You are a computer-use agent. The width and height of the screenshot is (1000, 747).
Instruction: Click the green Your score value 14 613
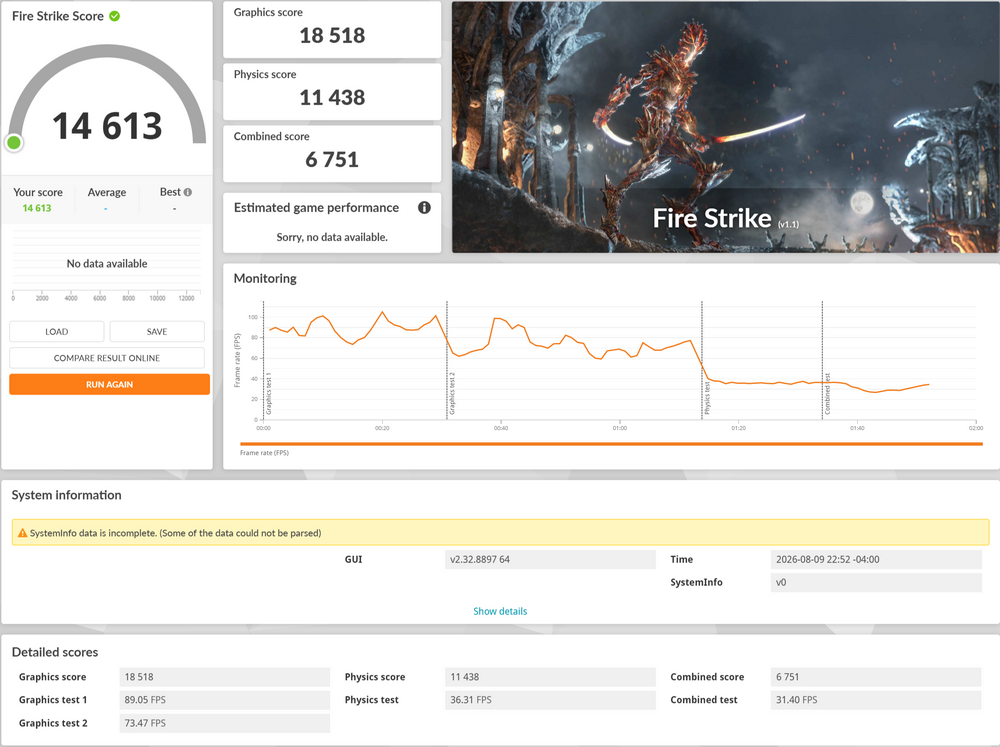point(37,208)
